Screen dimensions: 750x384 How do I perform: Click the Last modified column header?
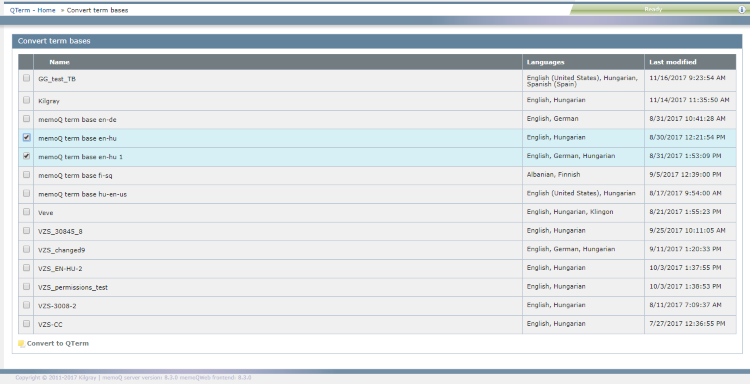(673, 62)
